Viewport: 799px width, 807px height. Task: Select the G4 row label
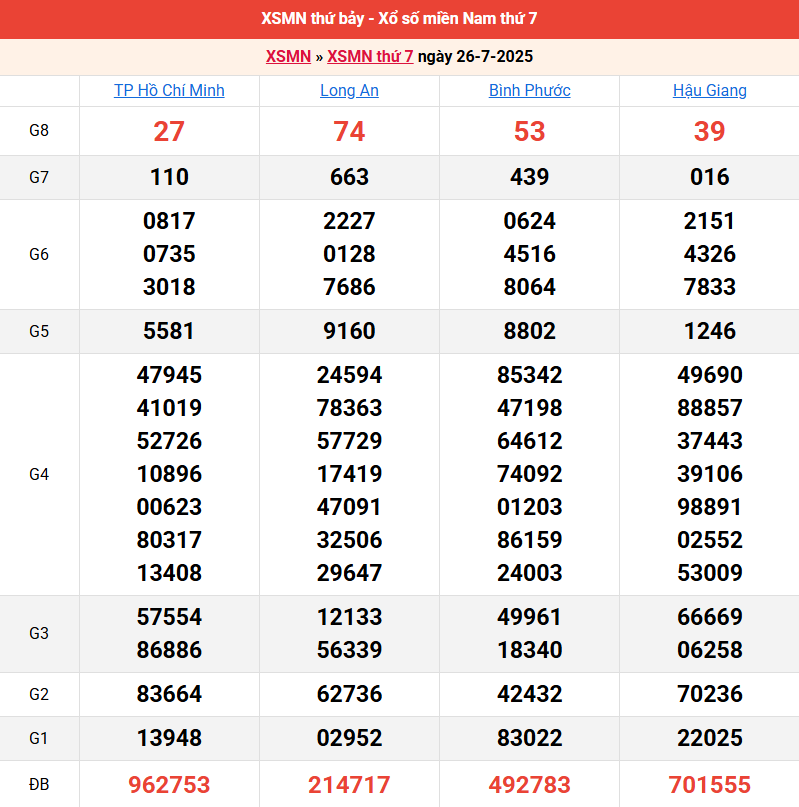pyautogui.click(x=39, y=475)
